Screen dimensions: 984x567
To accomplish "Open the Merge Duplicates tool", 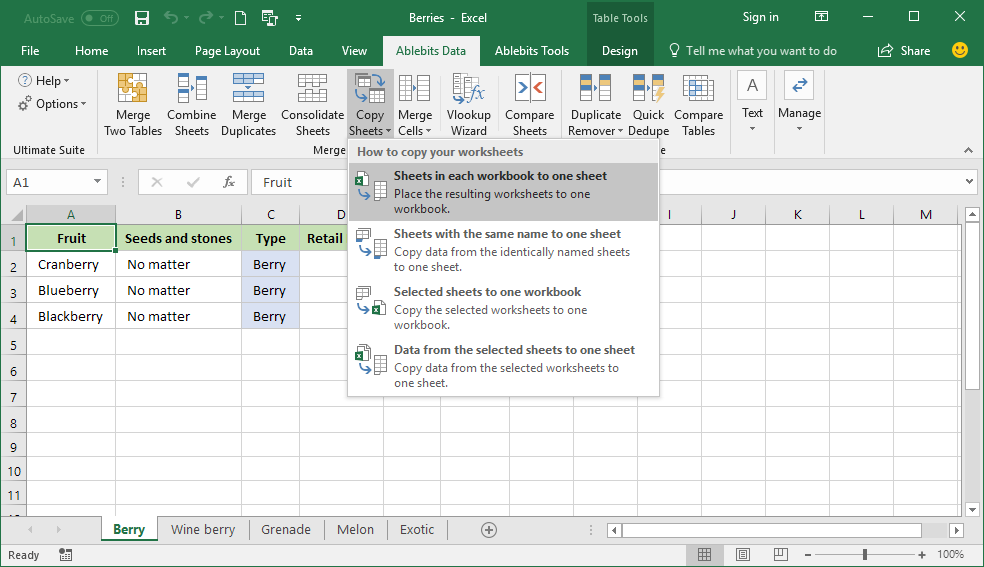I will (249, 105).
